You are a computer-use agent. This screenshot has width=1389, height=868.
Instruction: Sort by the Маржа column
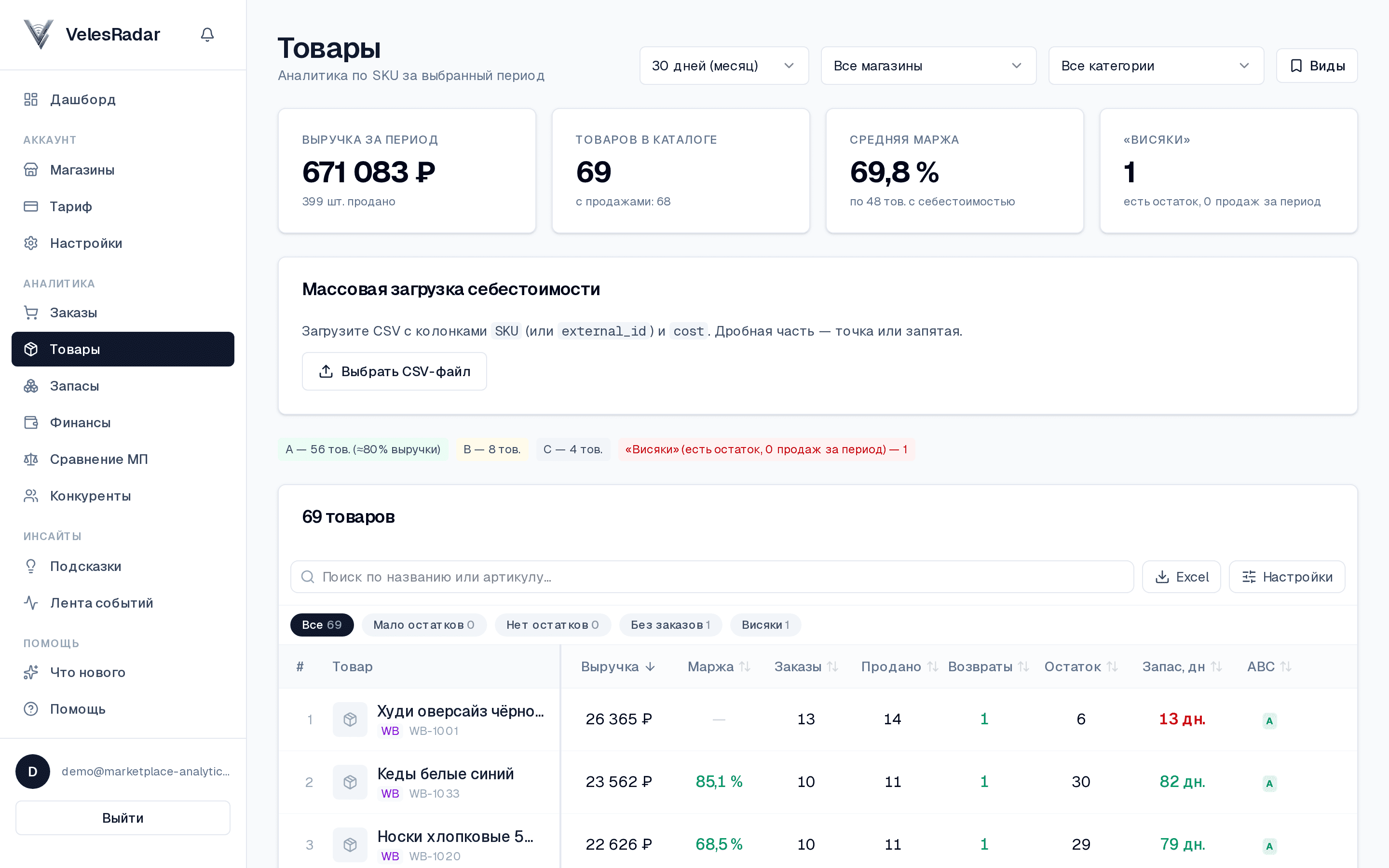tap(719, 666)
